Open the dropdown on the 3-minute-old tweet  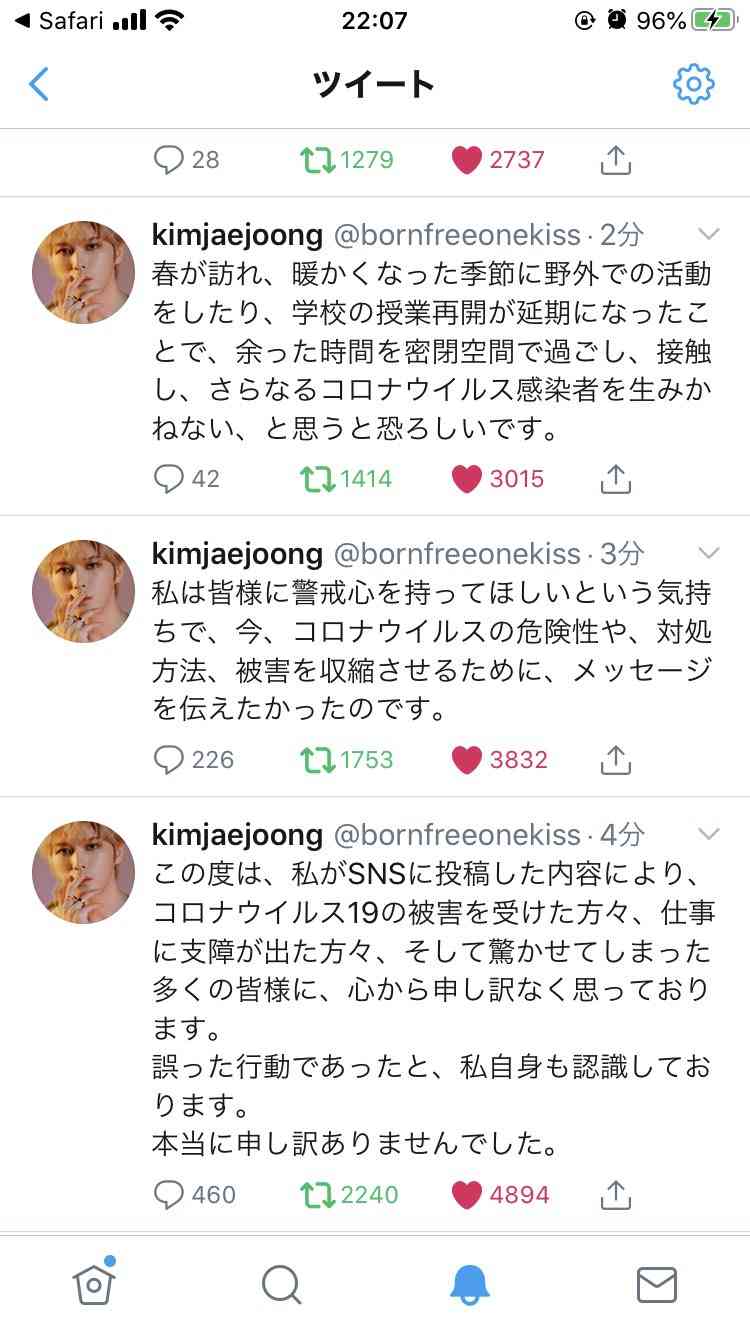point(709,552)
